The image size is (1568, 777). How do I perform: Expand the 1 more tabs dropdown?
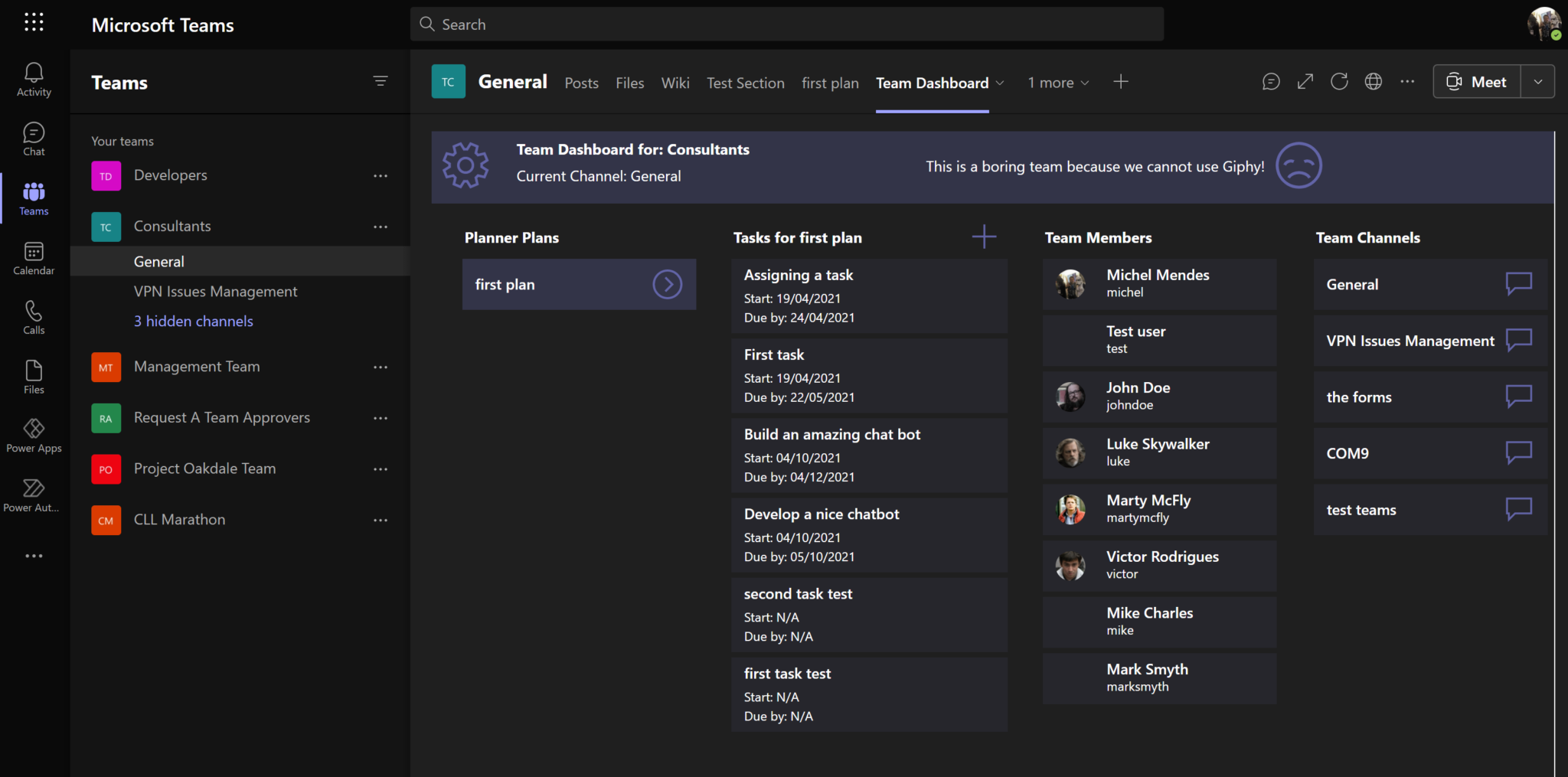pyautogui.click(x=1058, y=82)
